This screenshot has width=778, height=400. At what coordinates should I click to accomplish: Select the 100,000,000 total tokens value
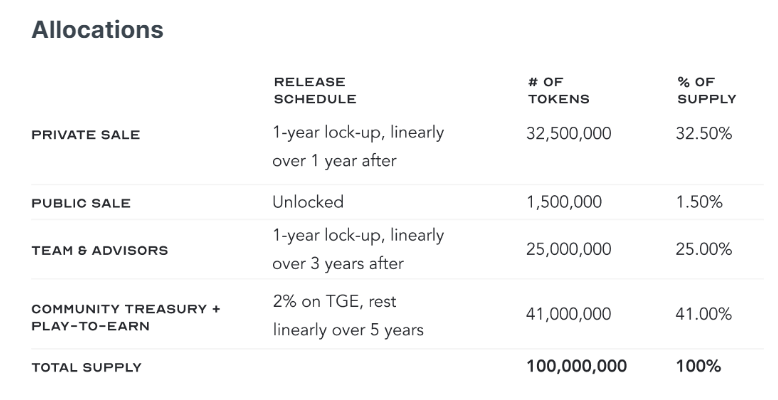(x=577, y=366)
